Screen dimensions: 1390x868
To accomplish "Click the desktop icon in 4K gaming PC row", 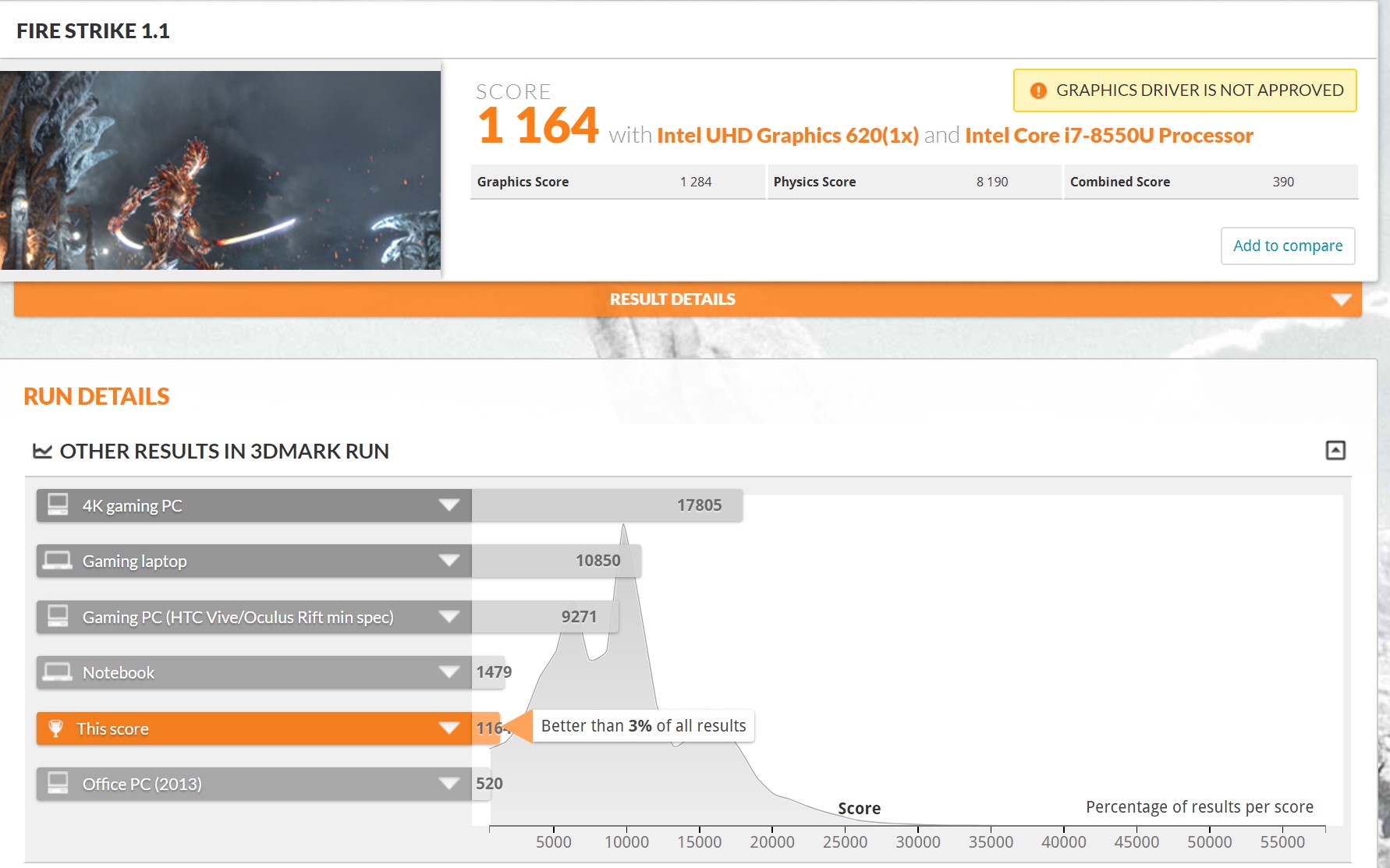I will tap(58, 505).
